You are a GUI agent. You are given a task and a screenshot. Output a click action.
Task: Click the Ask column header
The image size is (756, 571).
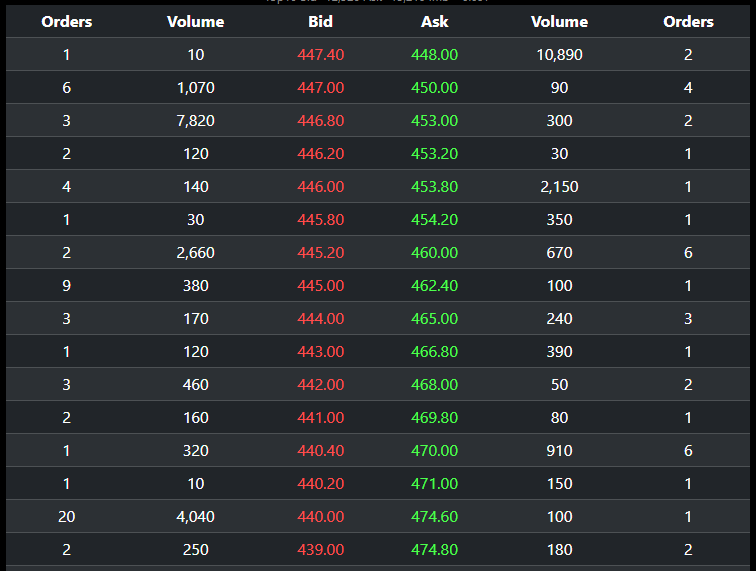pos(434,21)
